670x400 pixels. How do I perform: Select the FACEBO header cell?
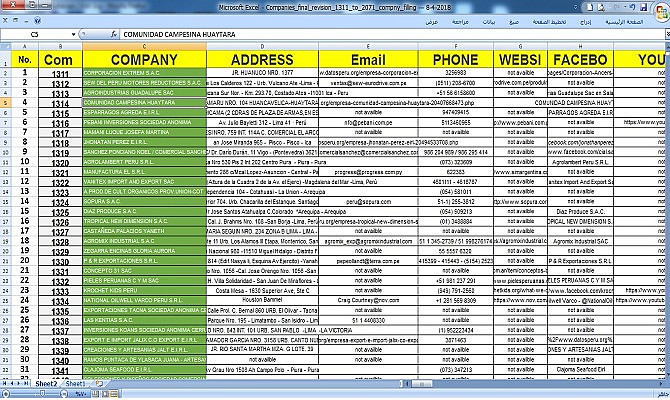(x=580, y=59)
